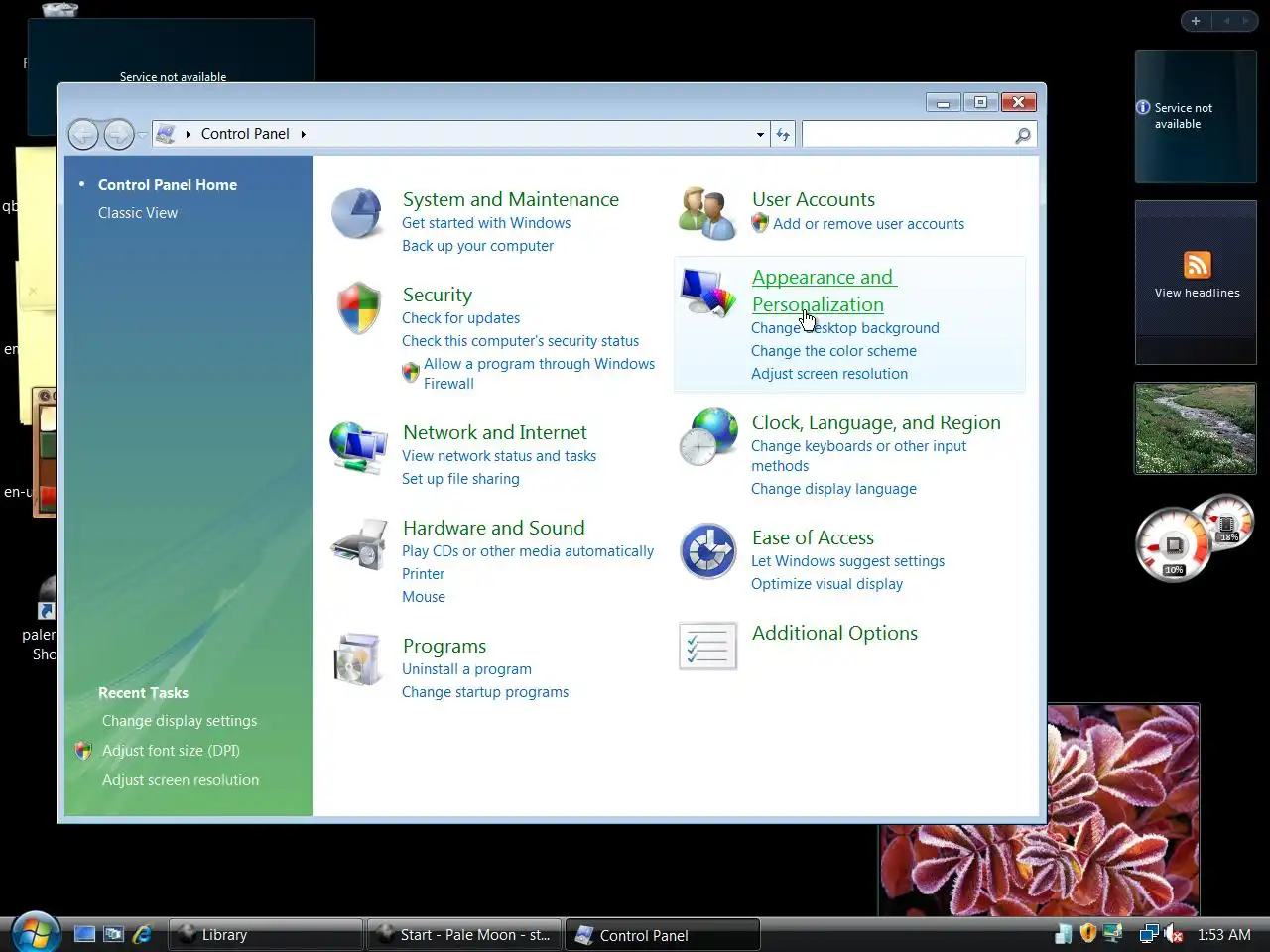Open the recent pages dropdown next to Forward

click(x=143, y=135)
